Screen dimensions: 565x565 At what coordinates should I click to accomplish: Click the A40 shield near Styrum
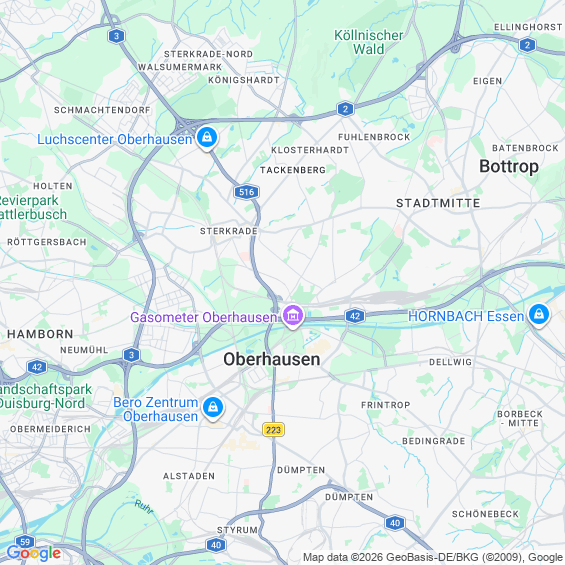point(216,544)
